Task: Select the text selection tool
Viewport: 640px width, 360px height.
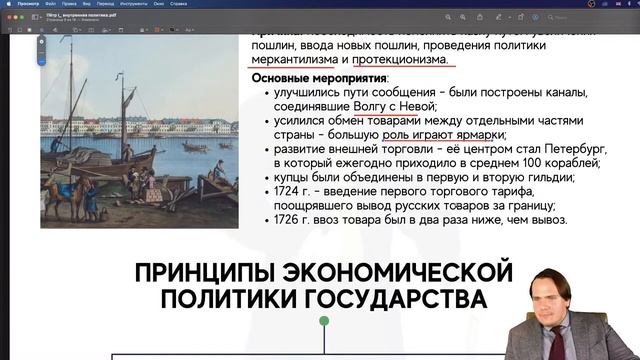Action: pos(9,30)
